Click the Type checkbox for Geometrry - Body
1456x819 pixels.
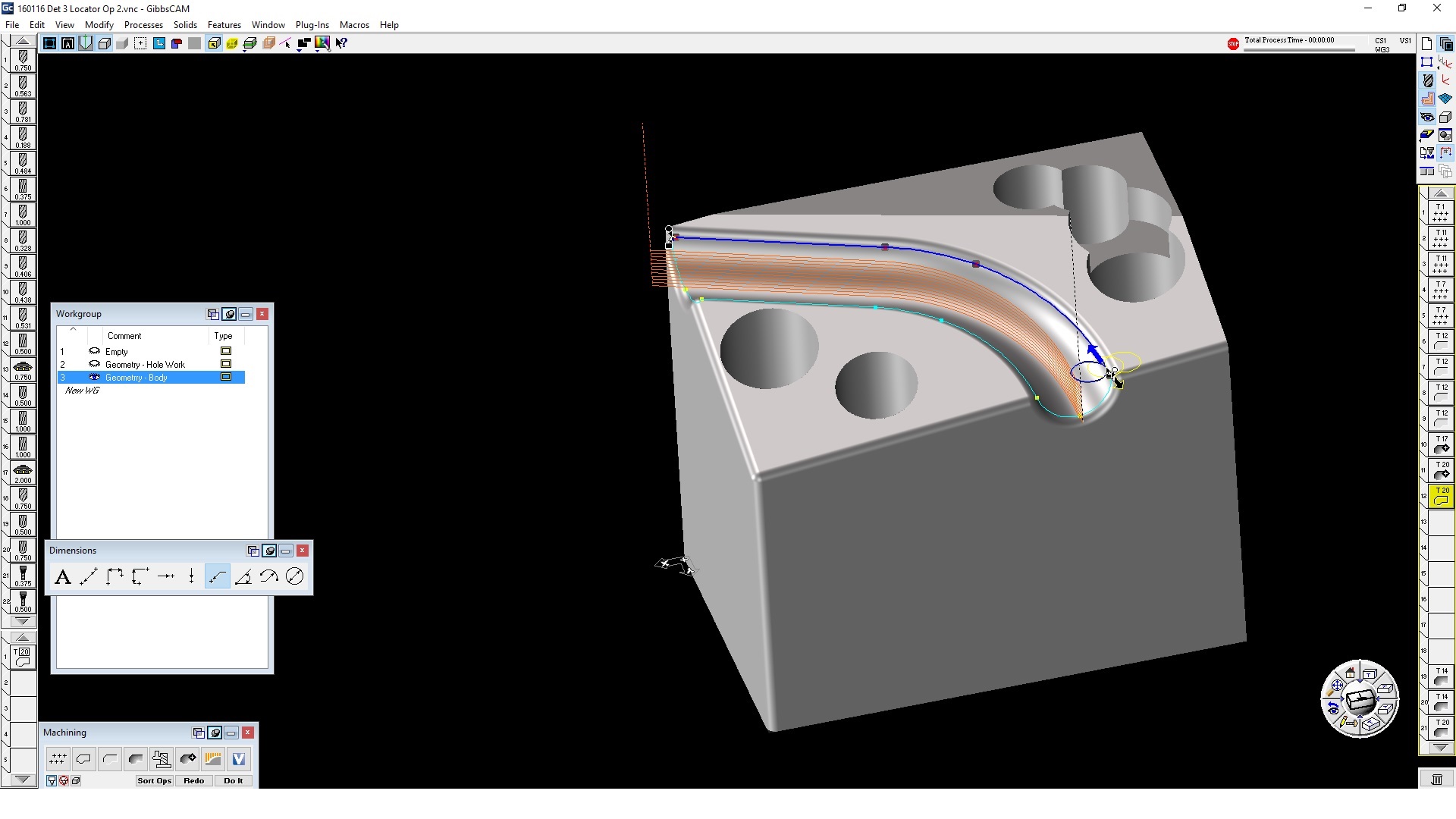coord(226,378)
